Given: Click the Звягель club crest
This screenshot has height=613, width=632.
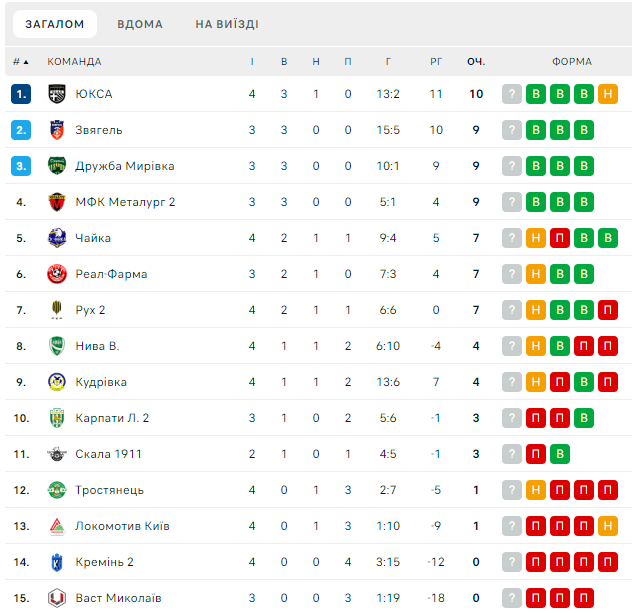Looking at the screenshot, I should [56, 130].
